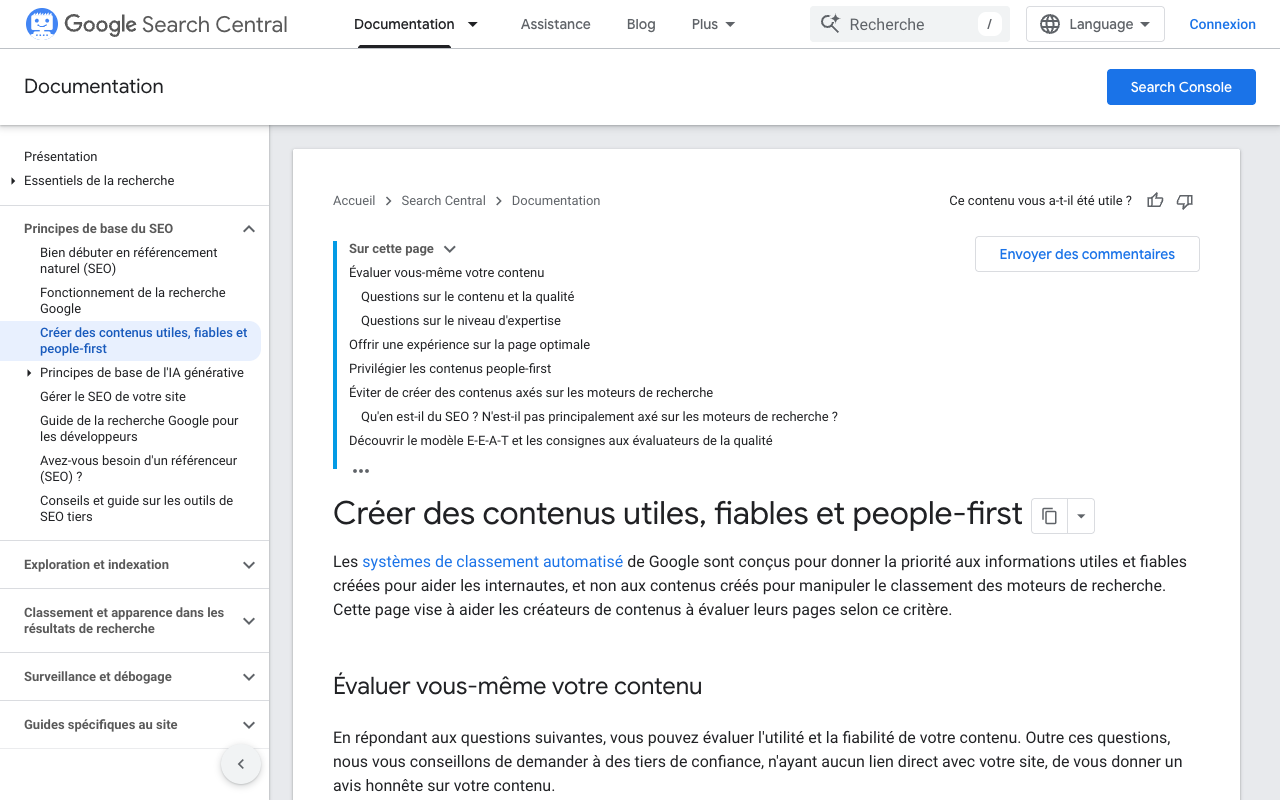Click 'Envoyer des commentaires' button
Viewport: 1280px width, 800px height.
coord(1087,254)
